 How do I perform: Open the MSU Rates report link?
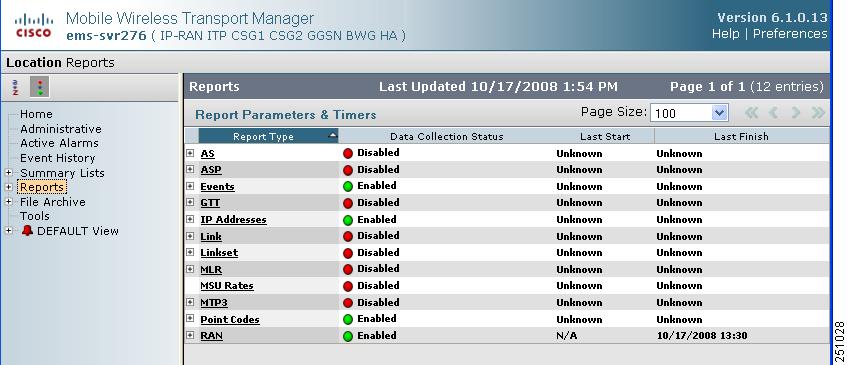[227, 286]
